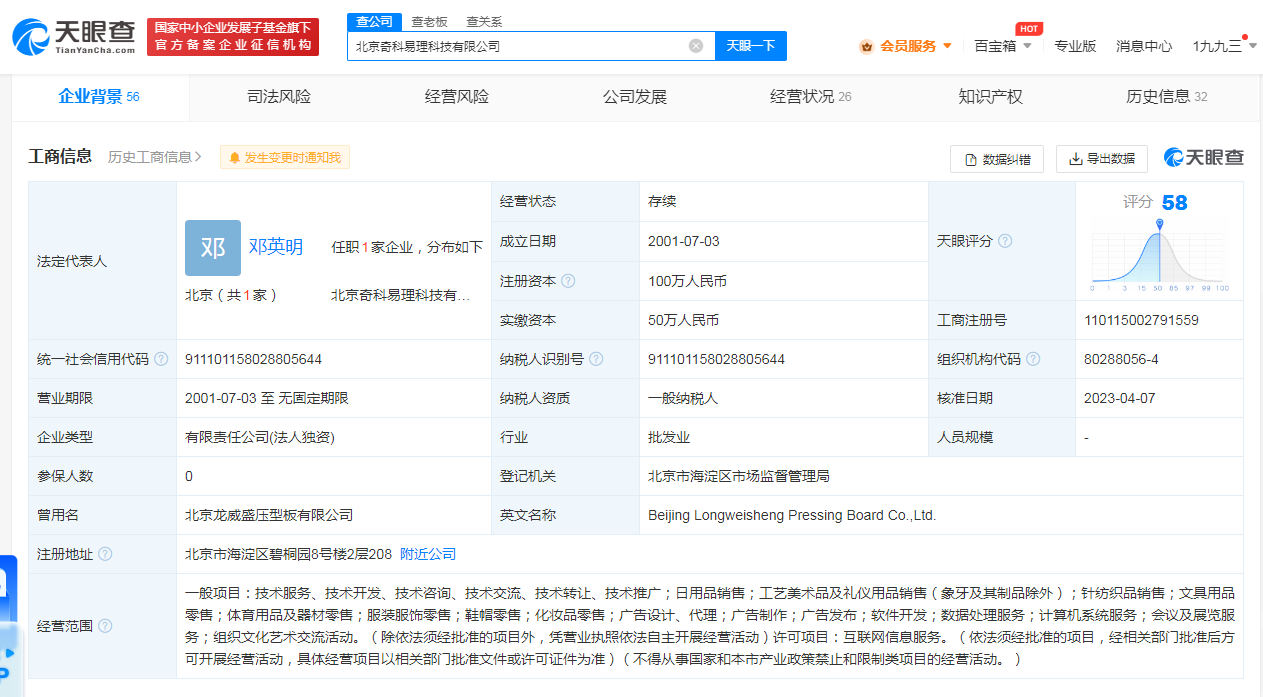This screenshot has height=697, width=1263.
Task: Select 企业类型 有限责任公司(法人独资)
Action: (259, 437)
